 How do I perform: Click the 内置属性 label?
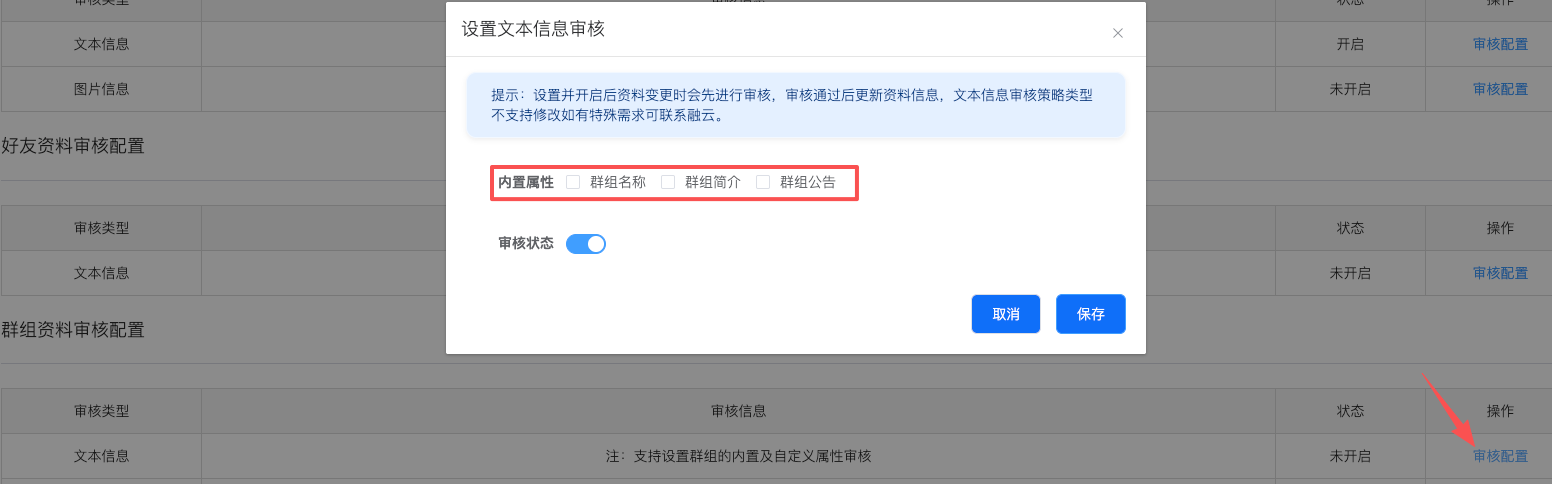pyautogui.click(x=526, y=182)
